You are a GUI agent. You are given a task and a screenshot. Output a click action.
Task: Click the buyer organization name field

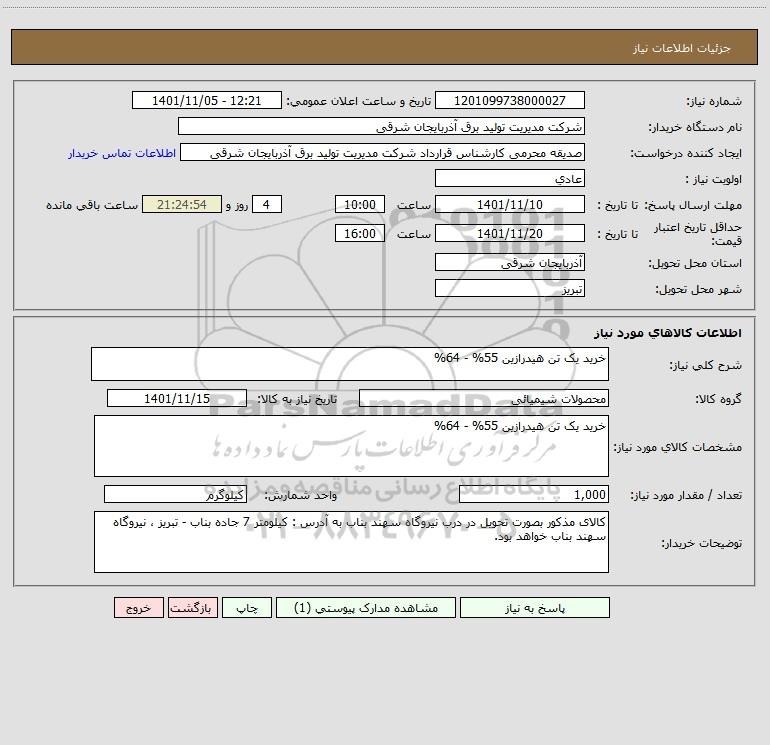(x=381, y=126)
